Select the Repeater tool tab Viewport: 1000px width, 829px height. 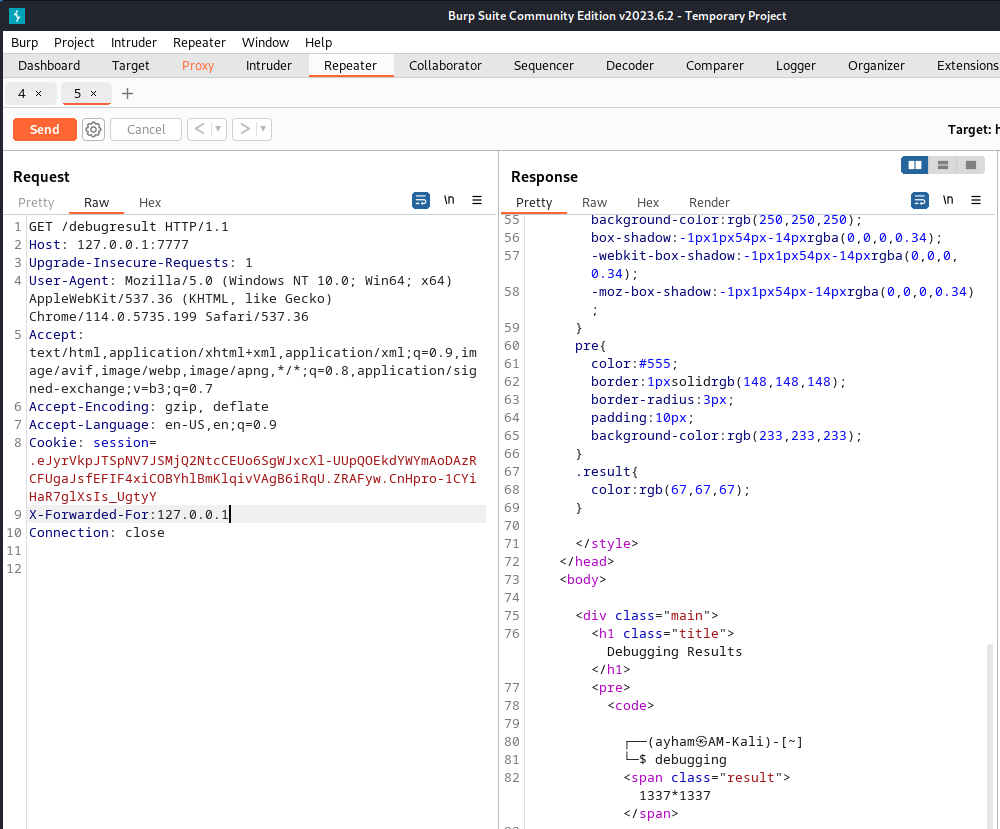point(350,66)
